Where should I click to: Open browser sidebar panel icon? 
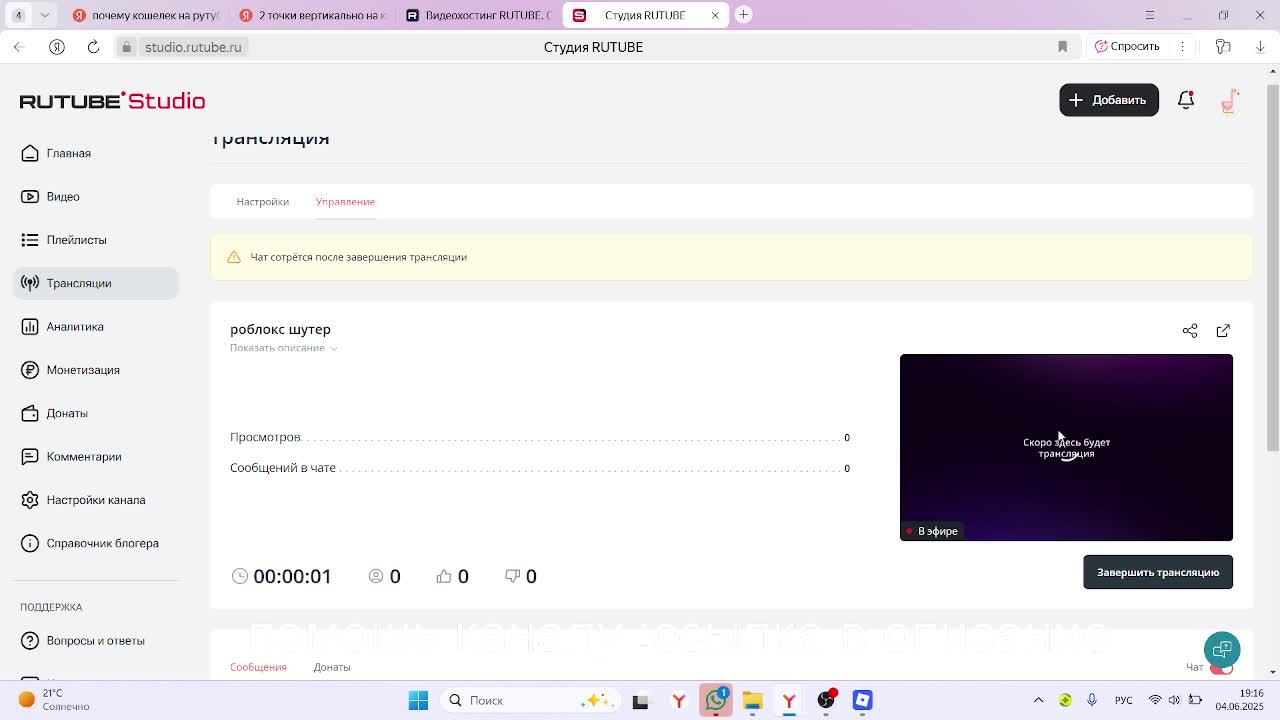tap(1222, 47)
